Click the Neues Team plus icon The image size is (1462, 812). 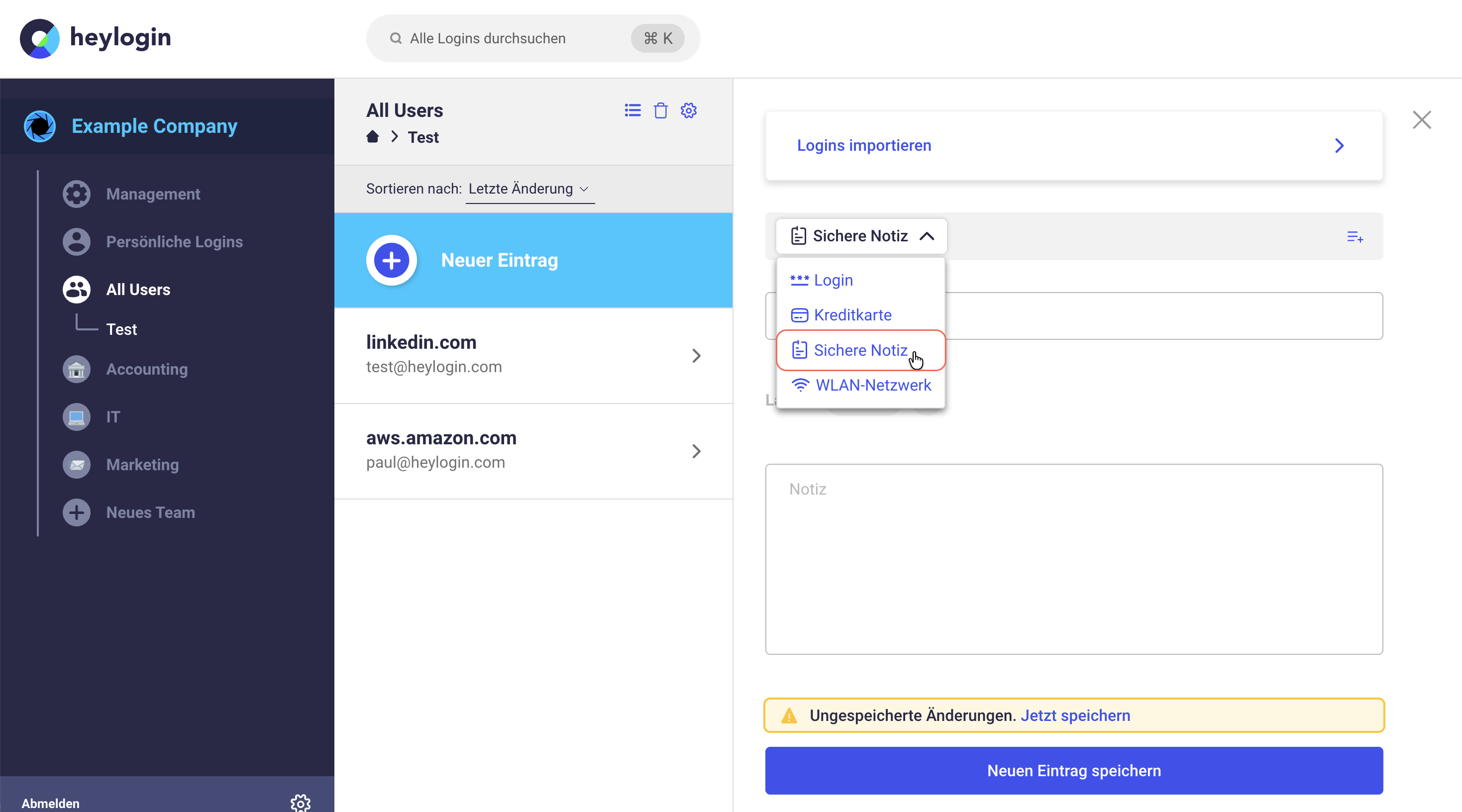point(77,512)
